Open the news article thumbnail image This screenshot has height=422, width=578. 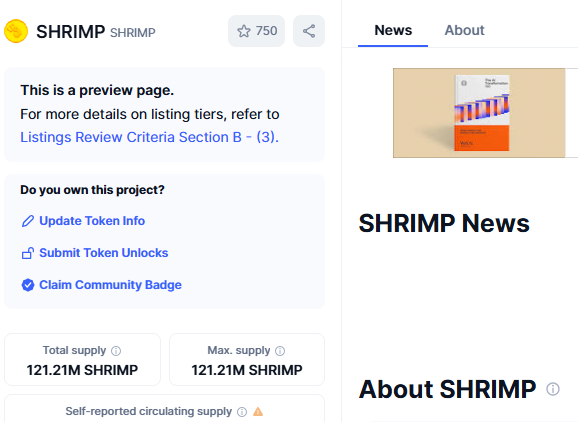pyautogui.click(x=479, y=113)
